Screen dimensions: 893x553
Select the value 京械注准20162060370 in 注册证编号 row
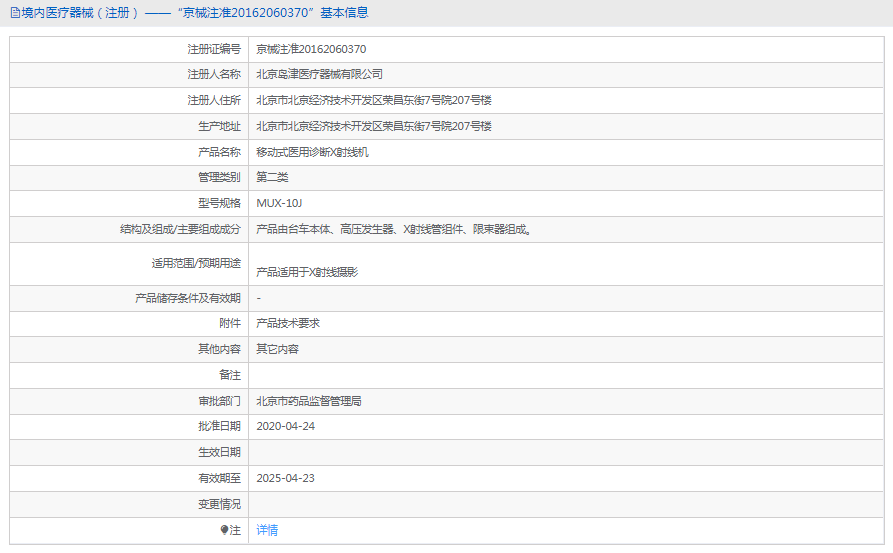tap(311, 49)
